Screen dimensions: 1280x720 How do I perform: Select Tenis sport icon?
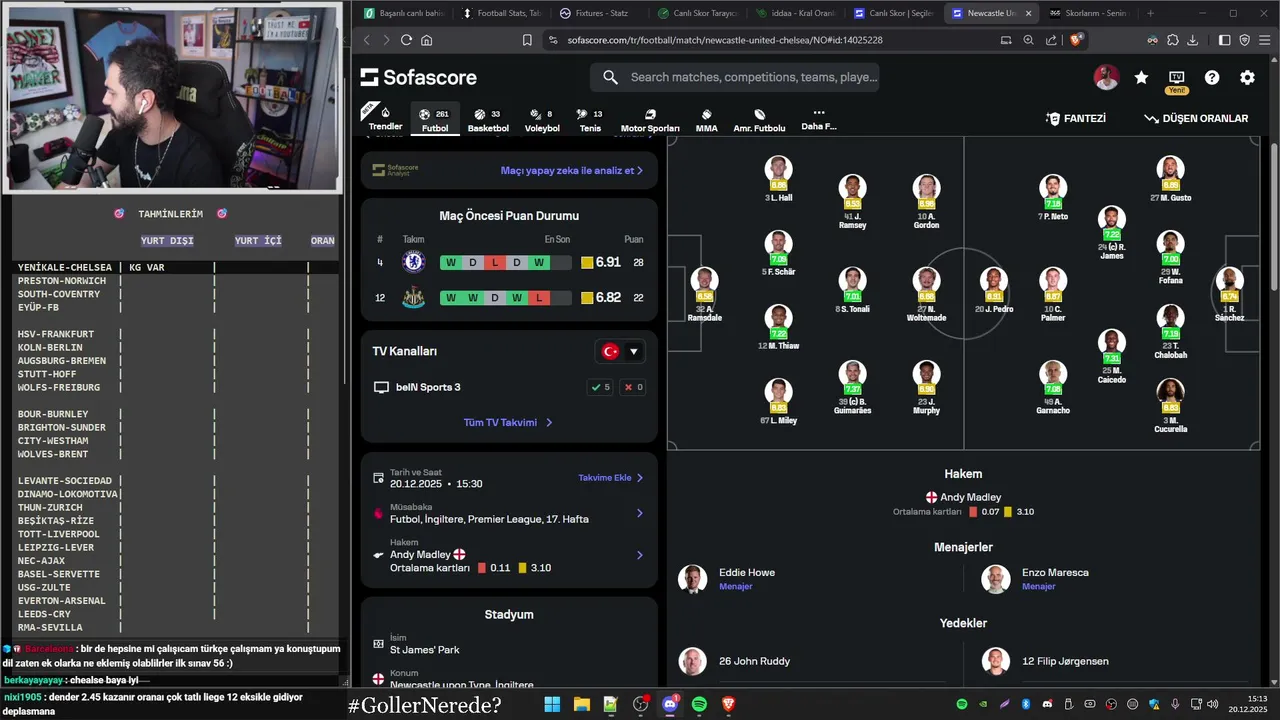(x=590, y=120)
